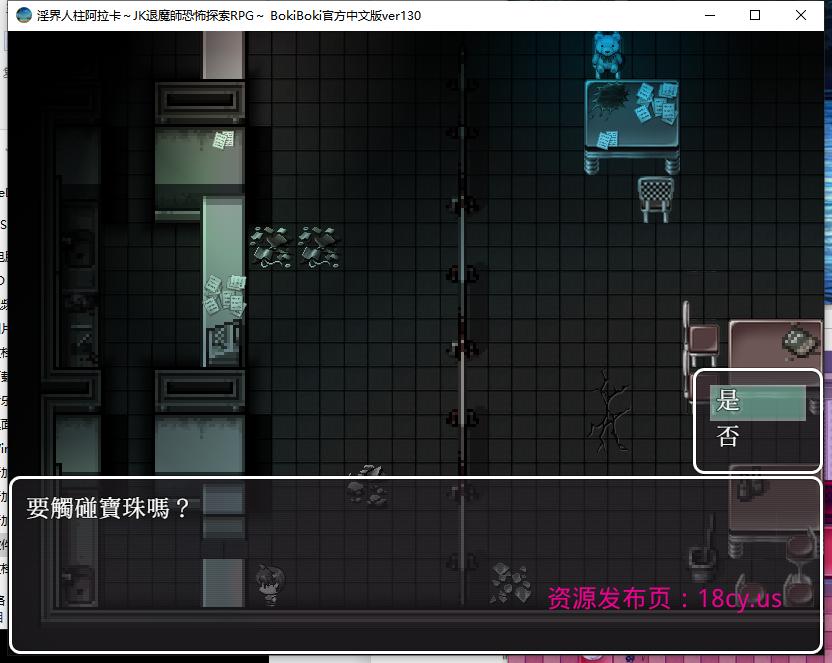
Task: Maximize the game window
Action: click(755, 15)
